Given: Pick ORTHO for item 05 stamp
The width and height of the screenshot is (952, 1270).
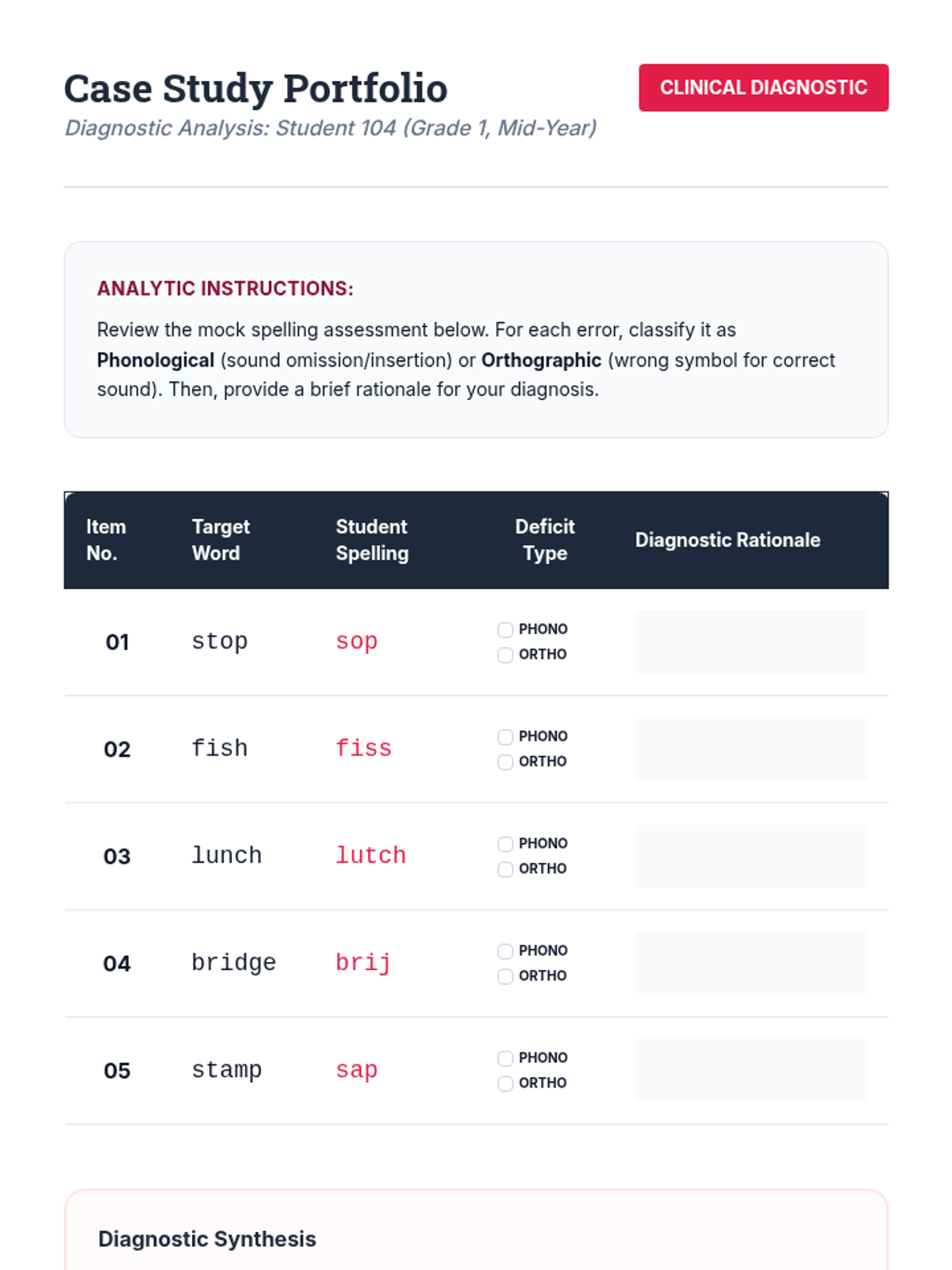Looking at the screenshot, I should coord(505,1083).
